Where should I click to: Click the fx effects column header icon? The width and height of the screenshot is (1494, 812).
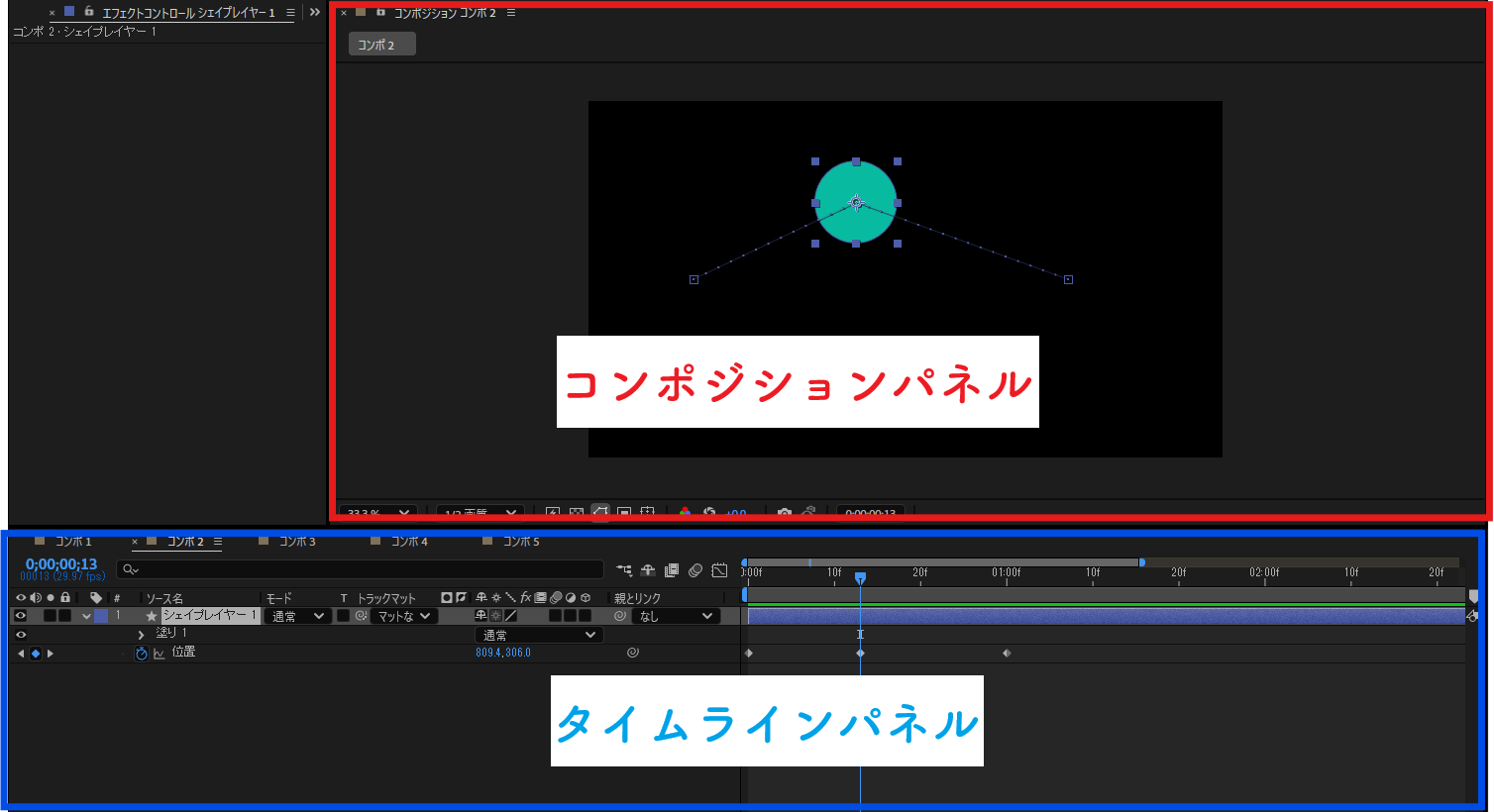[526, 598]
